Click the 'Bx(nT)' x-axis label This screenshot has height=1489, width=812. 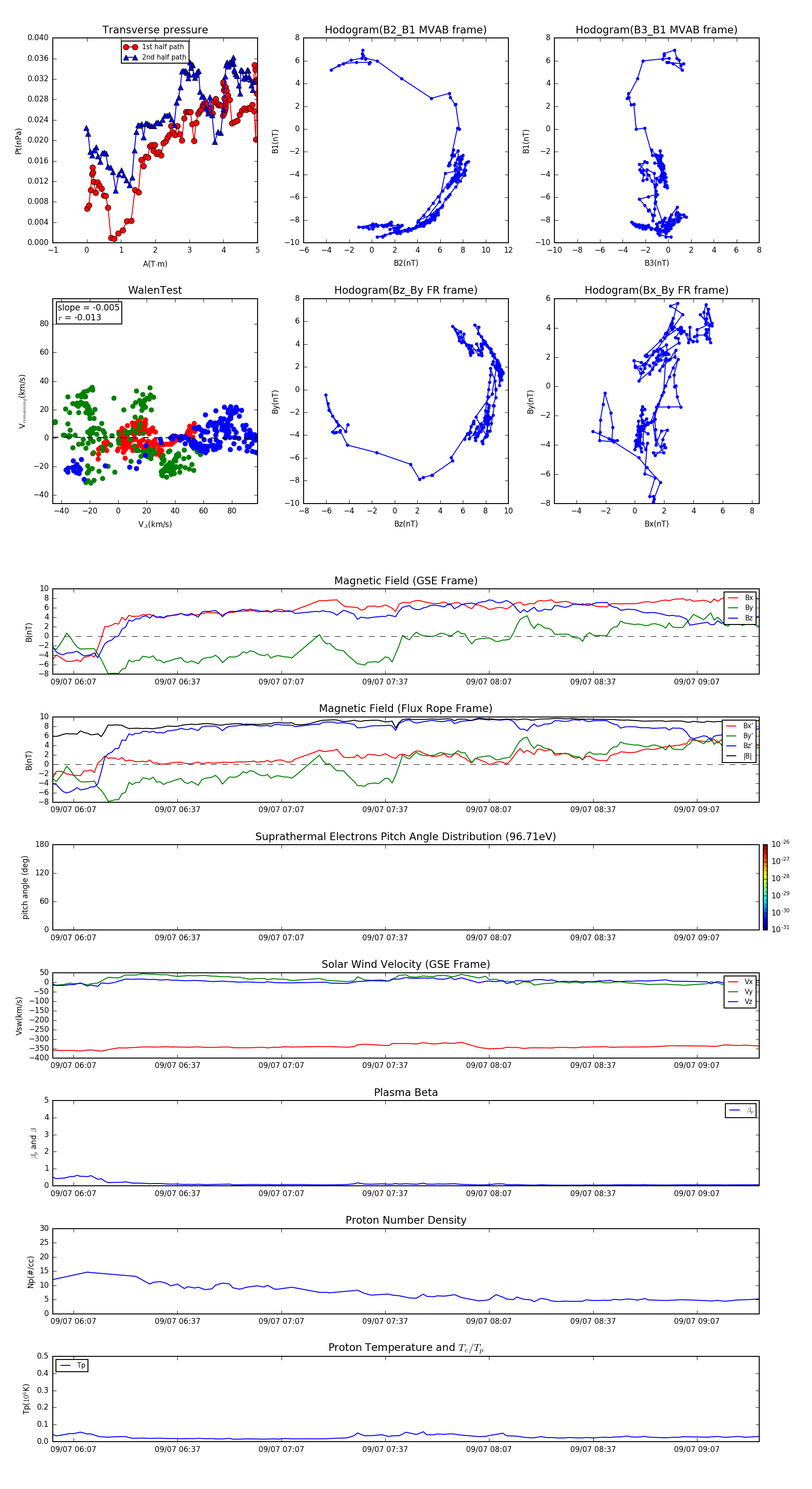pos(656,524)
